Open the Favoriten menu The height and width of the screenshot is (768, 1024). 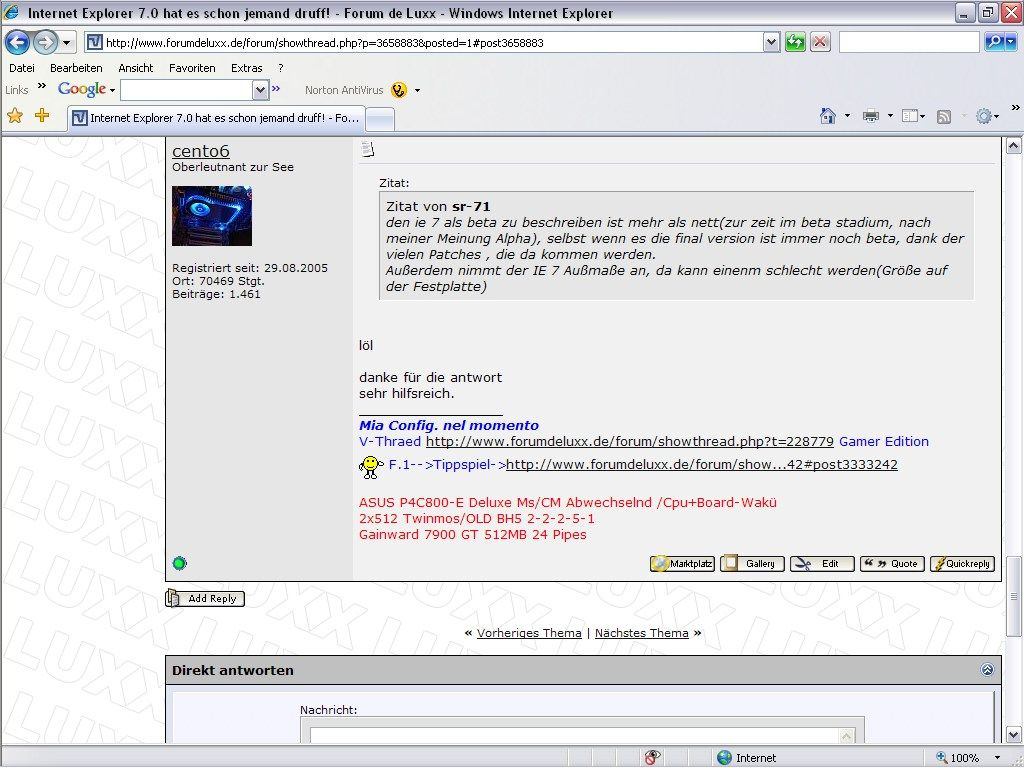[x=192, y=68]
